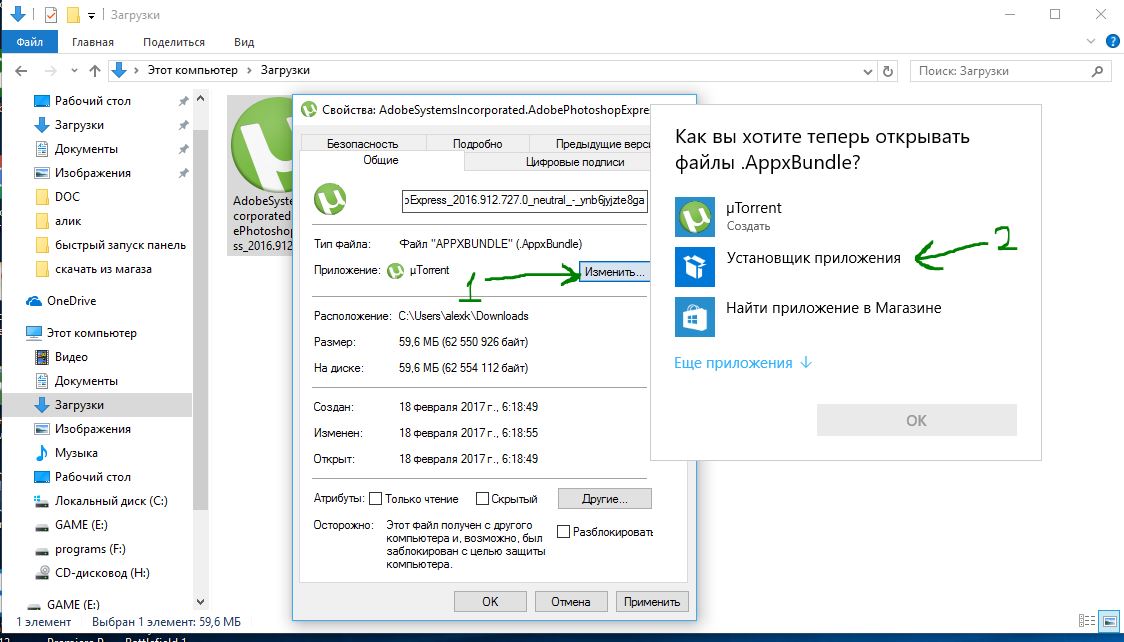The width and height of the screenshot is (1124, 642).
Task: Collapse the ribbon chevron
Action: [x=1091, y=42]
